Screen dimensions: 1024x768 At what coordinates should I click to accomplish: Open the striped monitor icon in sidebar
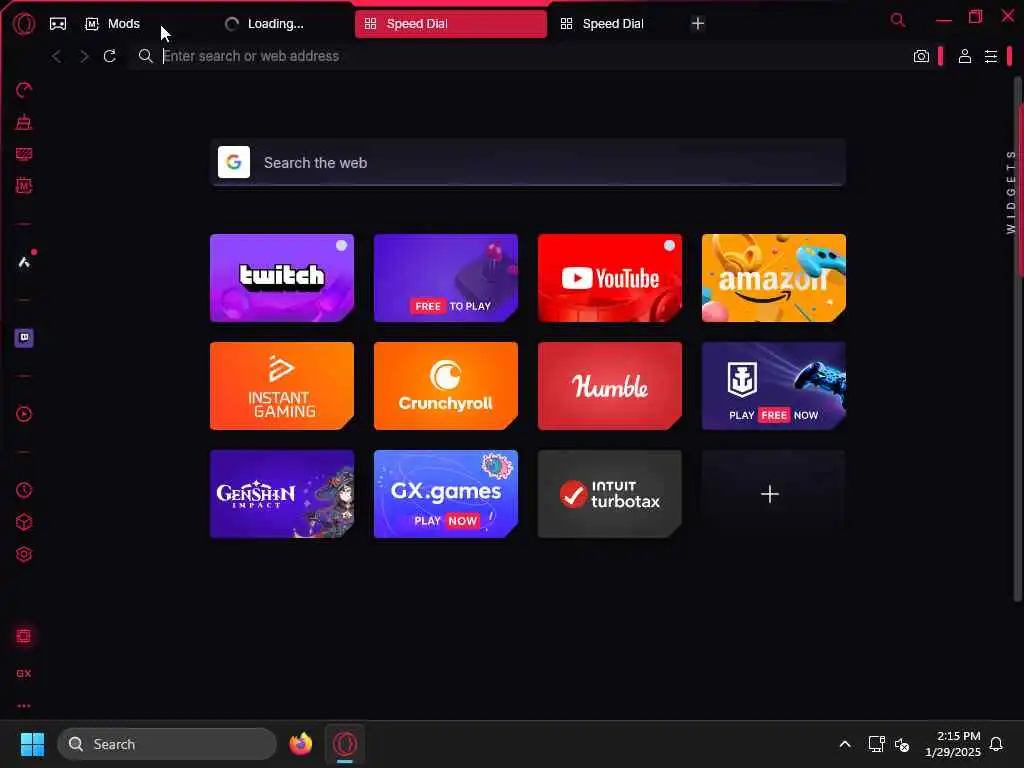pyautogui.click(x=24, y=154)
